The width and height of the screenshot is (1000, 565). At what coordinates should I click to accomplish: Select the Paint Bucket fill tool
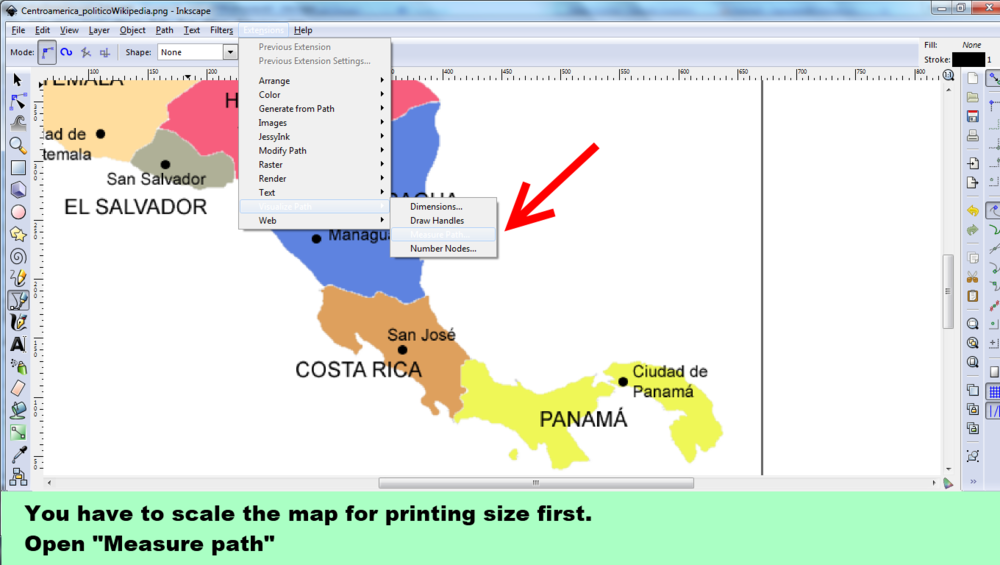[x=17, y=410]
